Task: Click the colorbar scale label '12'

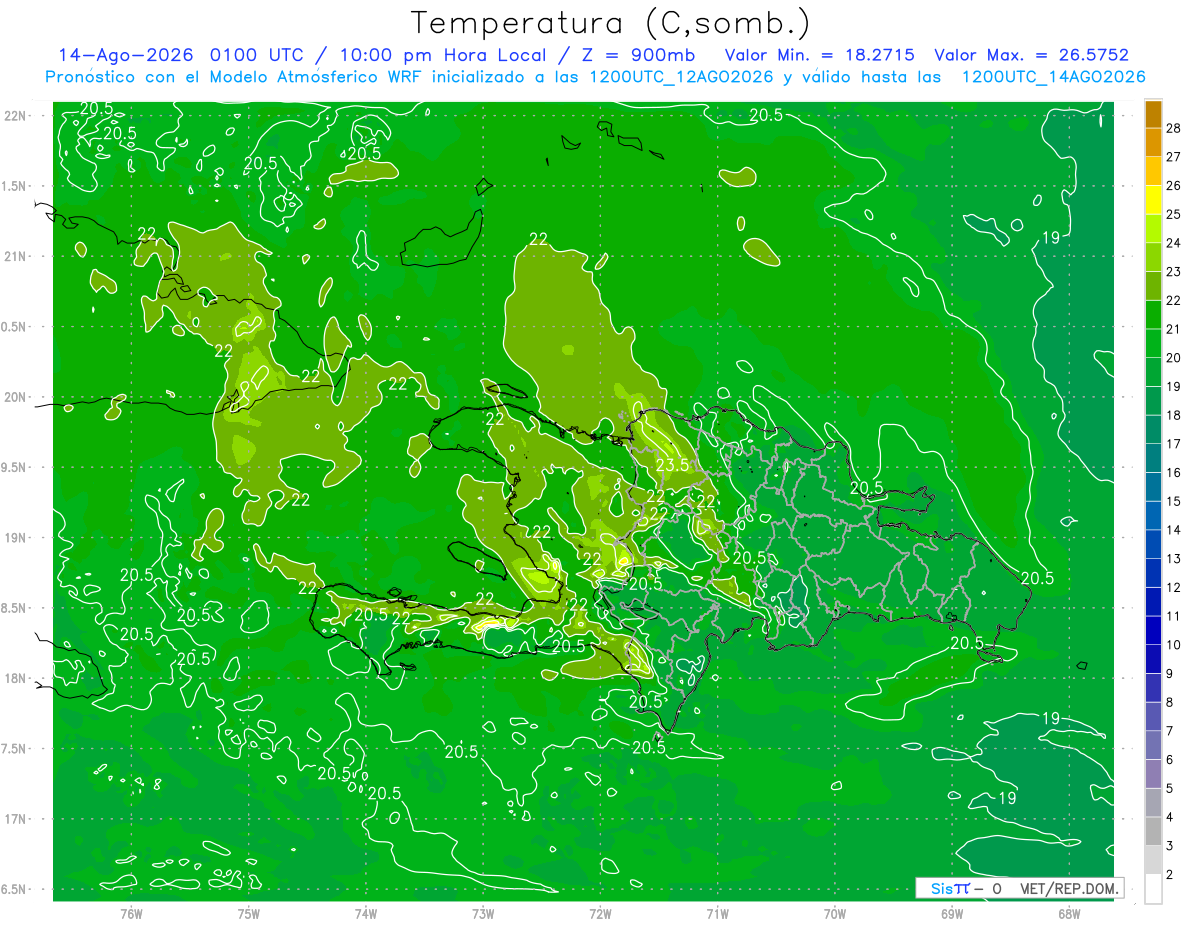Action: 1174,587
